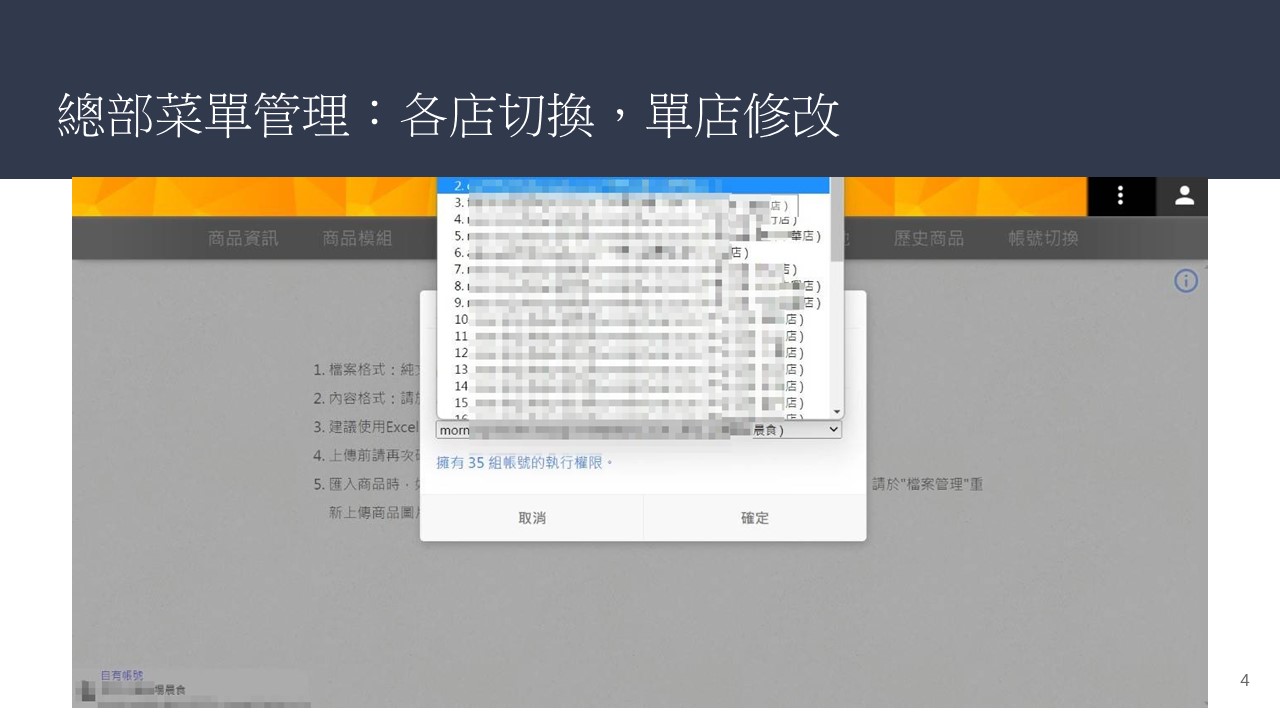1280x720 pixels.
Task: Confirm with the 確定 button
Action: (755, 518)
